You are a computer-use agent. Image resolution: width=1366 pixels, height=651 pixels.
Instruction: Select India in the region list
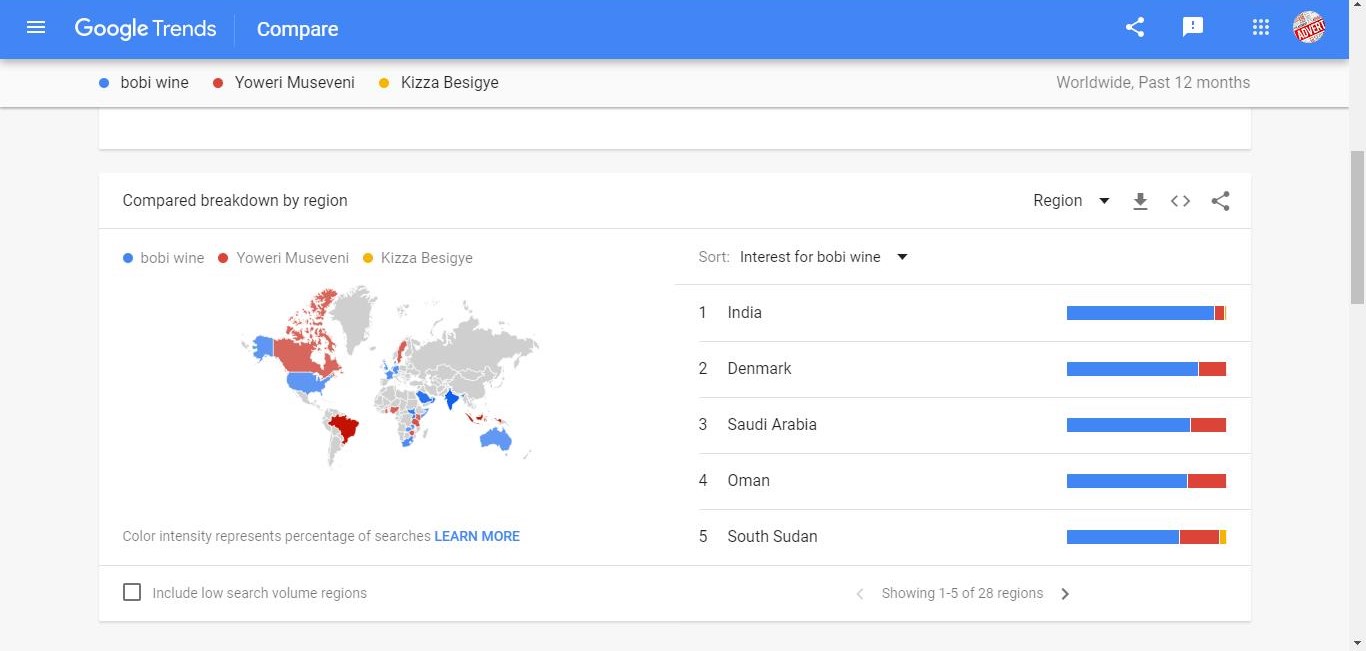(745, 313)
